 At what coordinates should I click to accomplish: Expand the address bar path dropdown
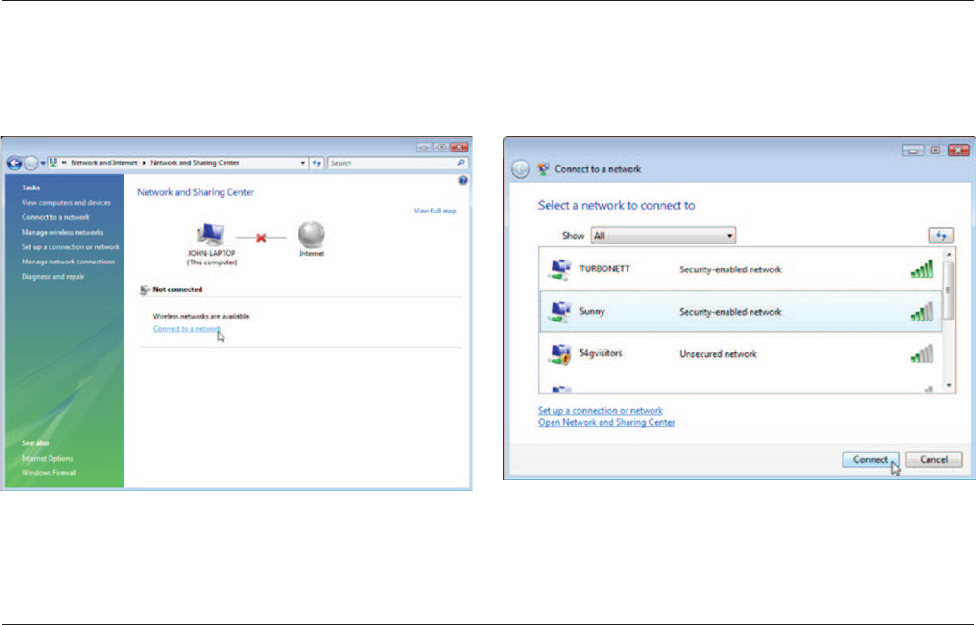pyautogui.click(x=303, y=163)
